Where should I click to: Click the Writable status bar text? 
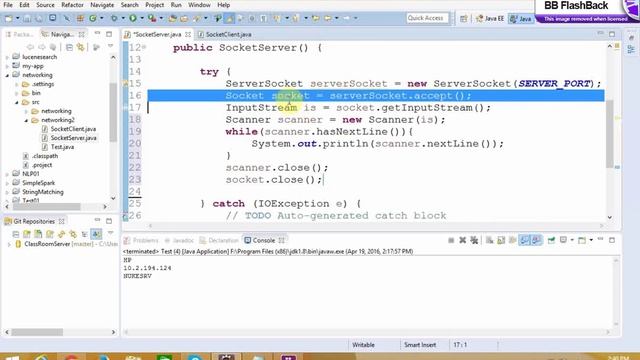click(363, 345)
